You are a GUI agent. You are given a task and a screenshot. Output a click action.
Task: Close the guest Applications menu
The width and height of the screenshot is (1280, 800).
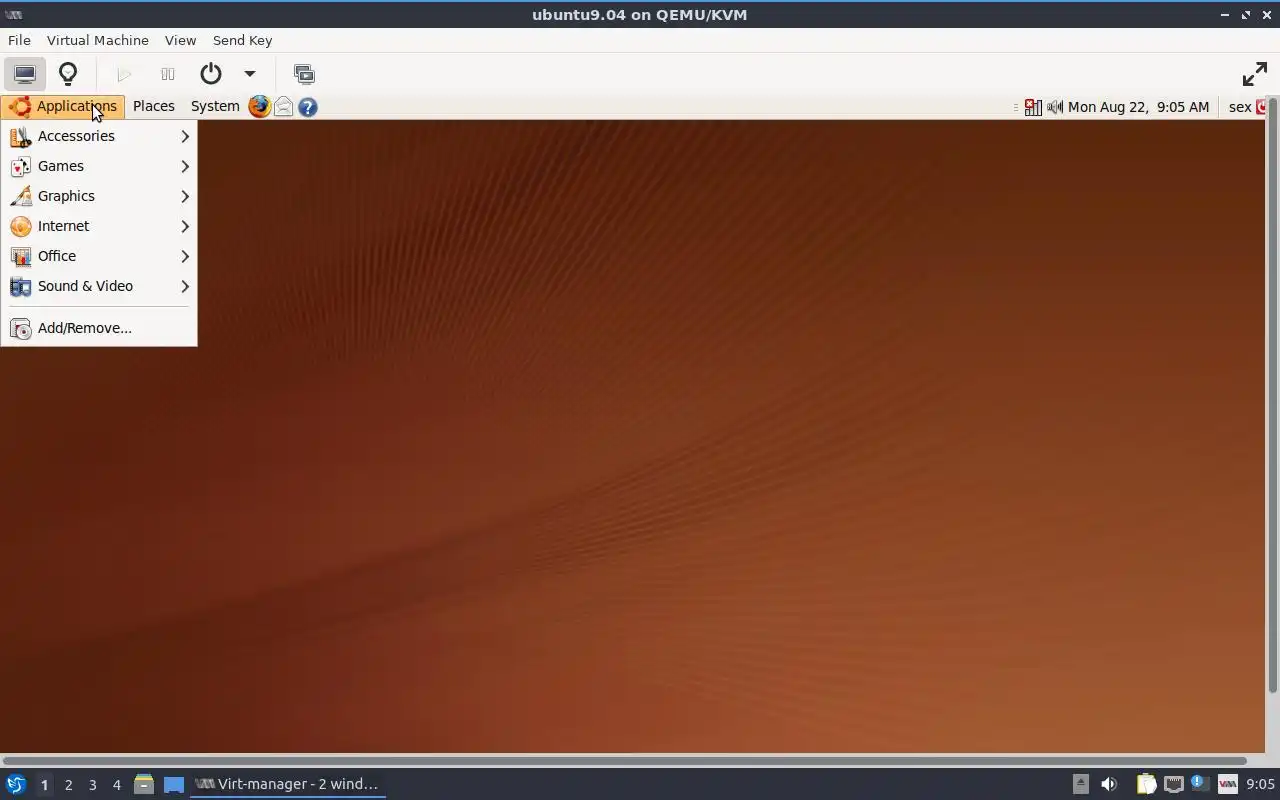point(63,106)
